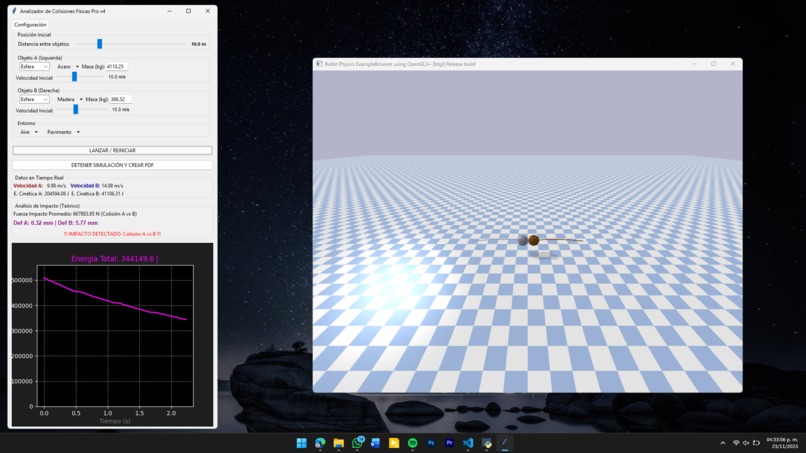Click the LANZAR / REINICIAR button
The image size is (806, 453).
[112, 151]
